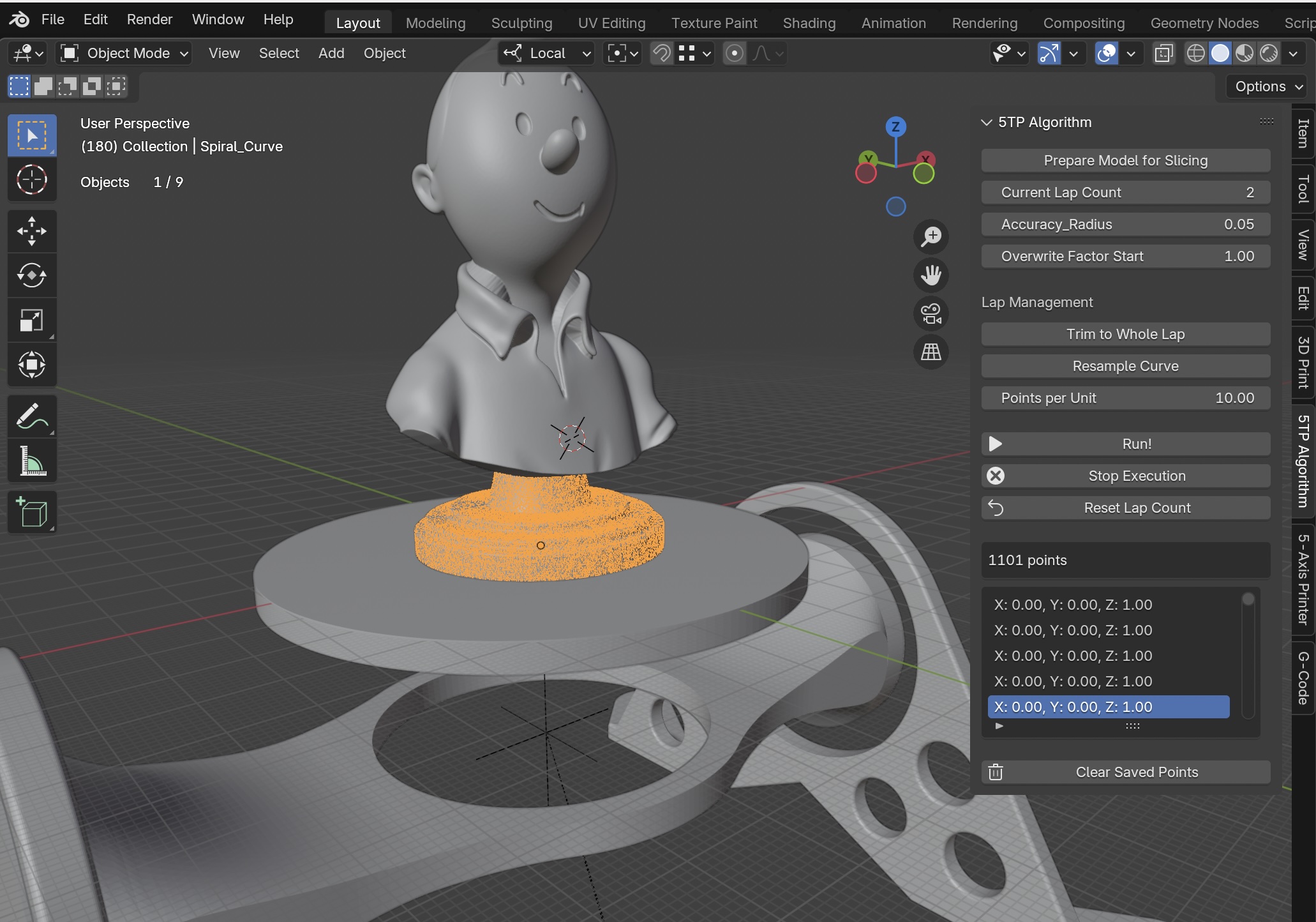Click the Clear Saved Points button
This screenshot has width=1316, height=922.
click(1126, 772)
